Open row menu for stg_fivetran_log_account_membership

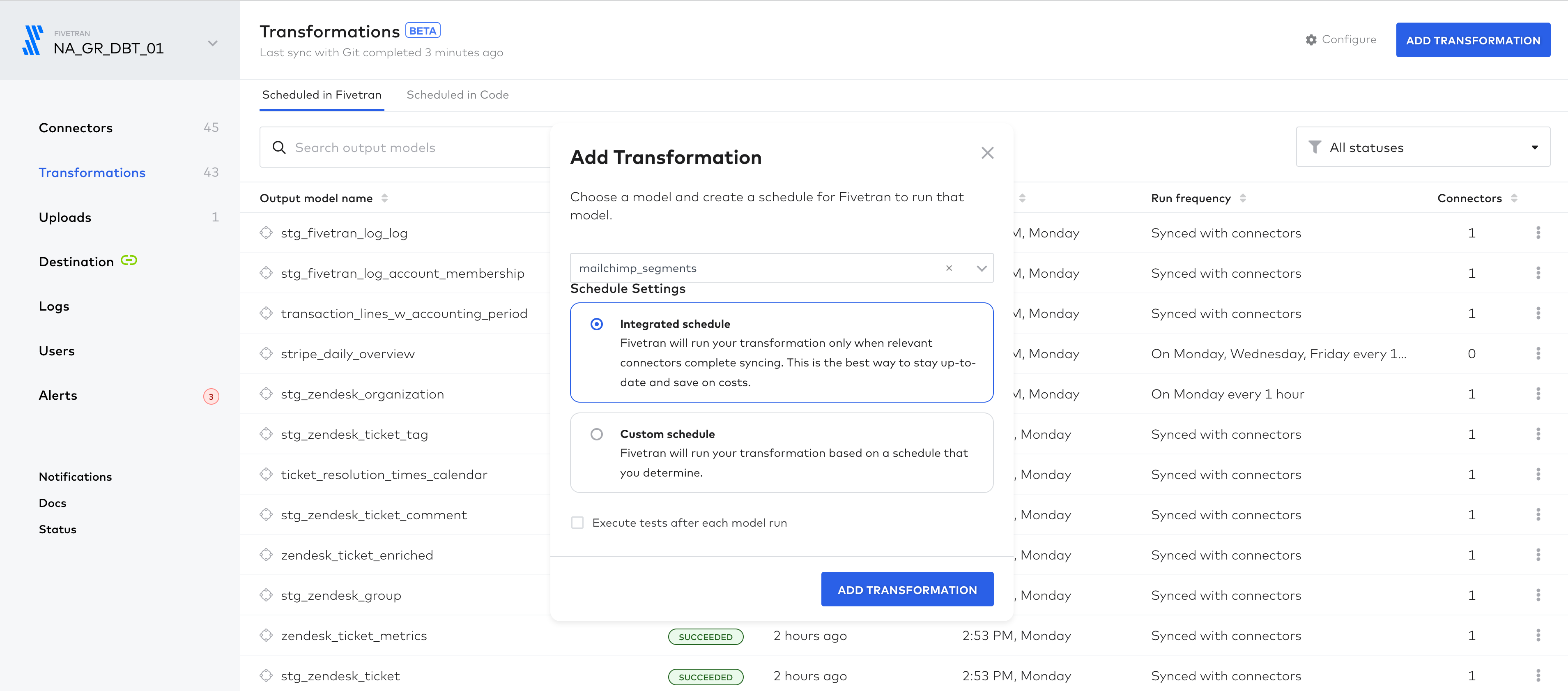click(x=1538, y=273)
